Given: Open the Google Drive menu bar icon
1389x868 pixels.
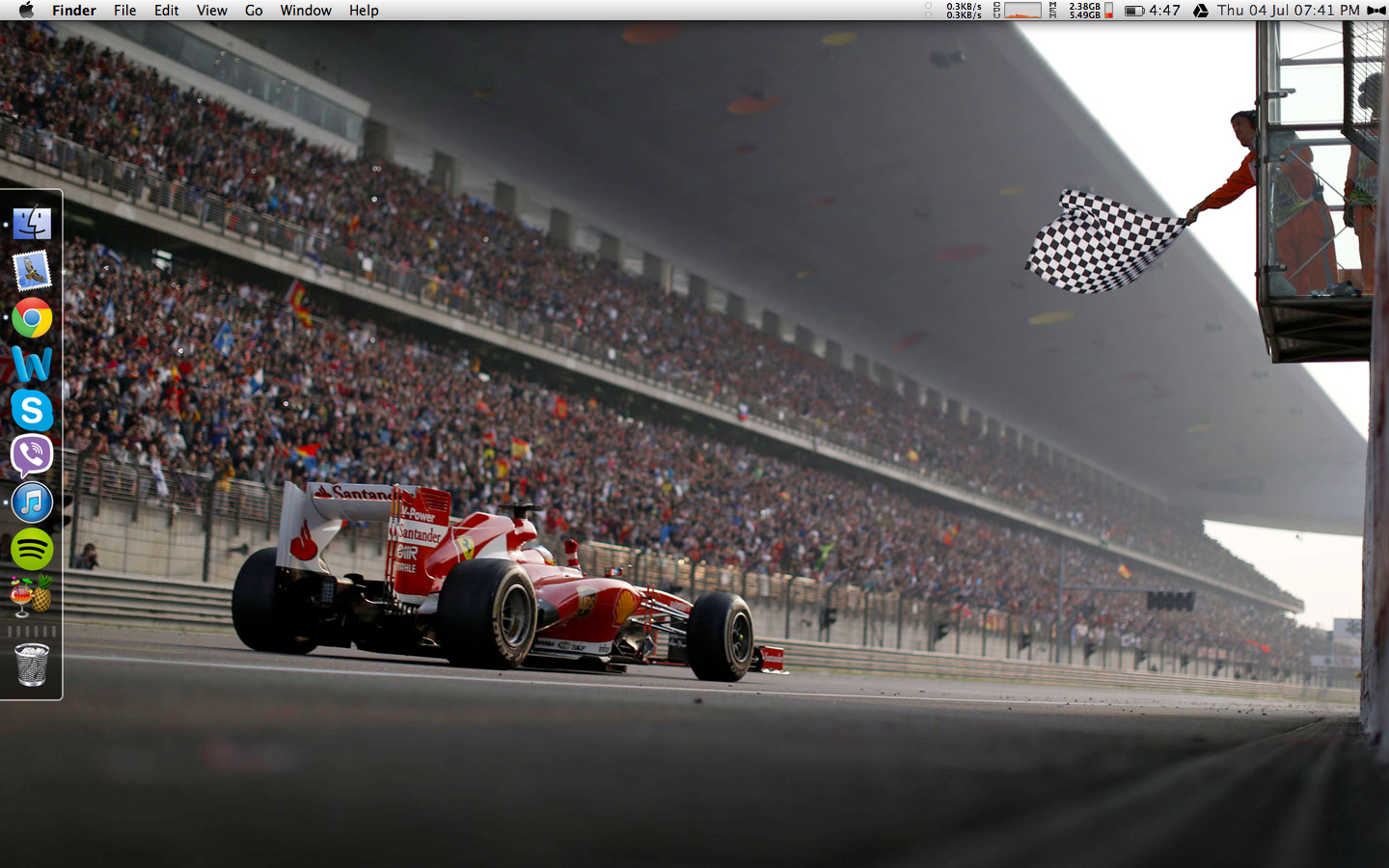Looking at the screenshot, I should (1201, 11).
